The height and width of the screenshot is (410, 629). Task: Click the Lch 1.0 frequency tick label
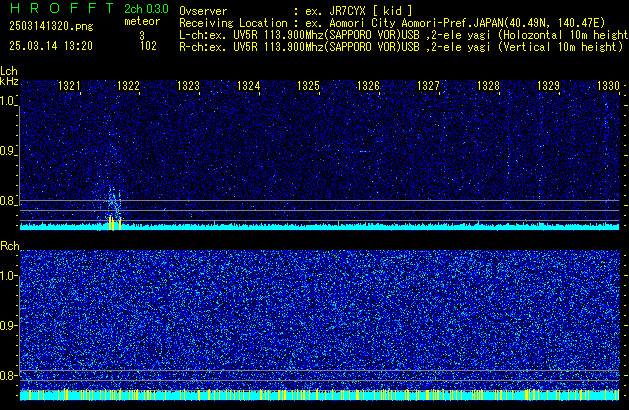[x=8, y=101]
